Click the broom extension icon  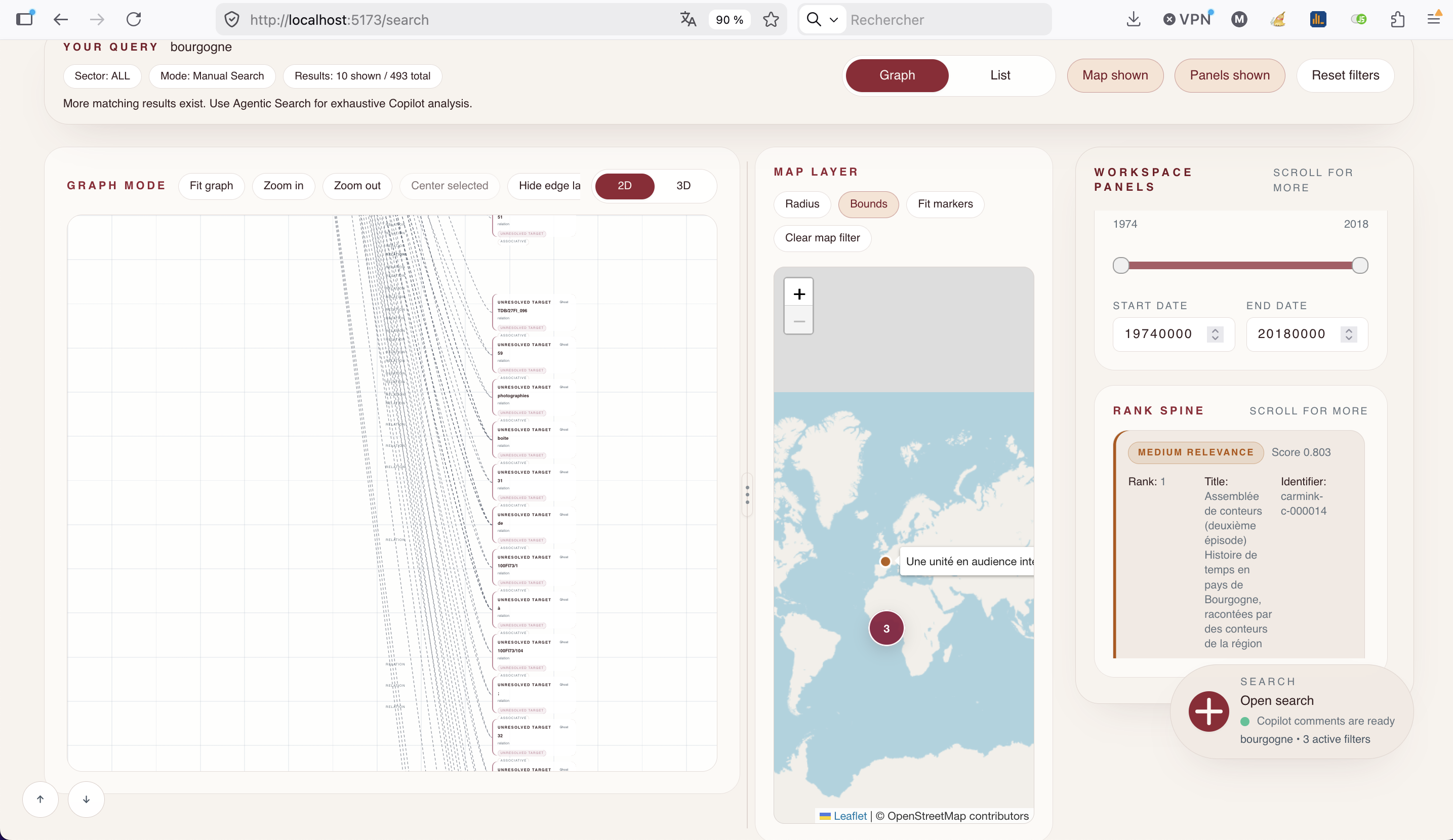click(1278, 20)
